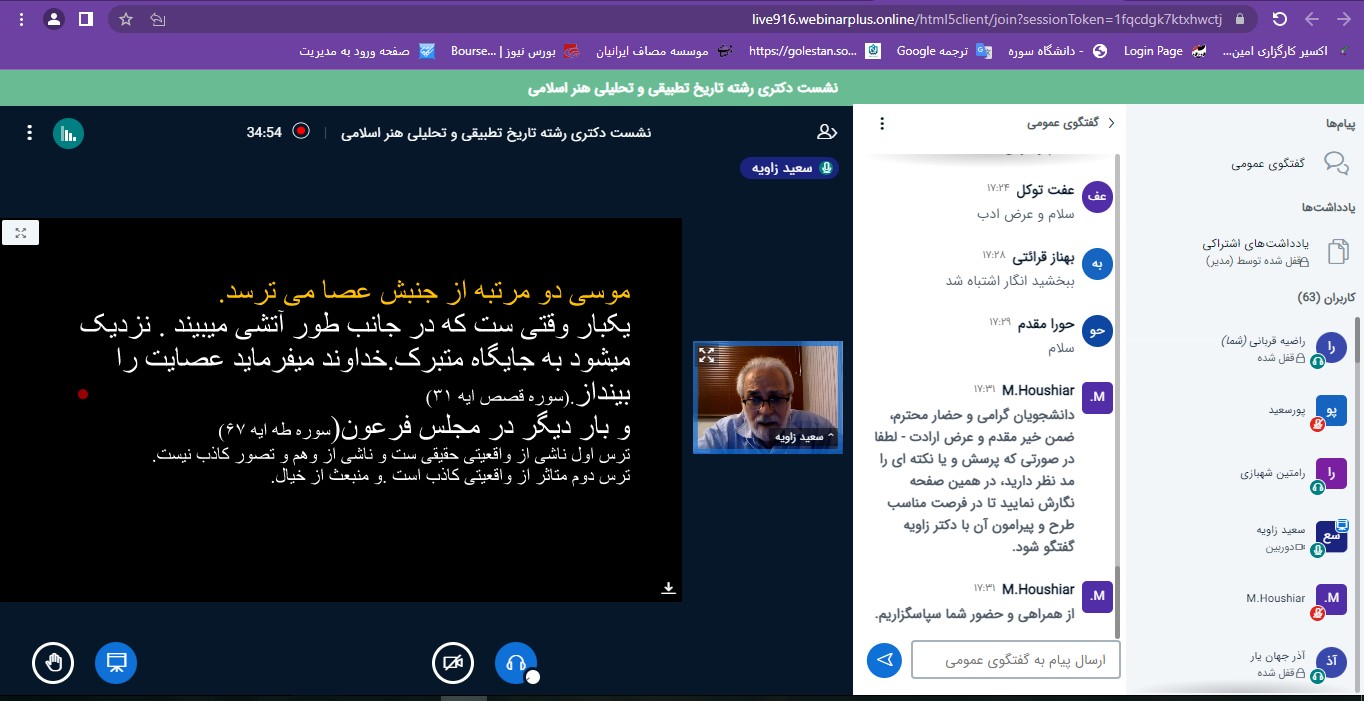This screenshot has width=1364, height=701.
Task: Click the screen share button
Action: pyautogui.click(x=116, y=662)
